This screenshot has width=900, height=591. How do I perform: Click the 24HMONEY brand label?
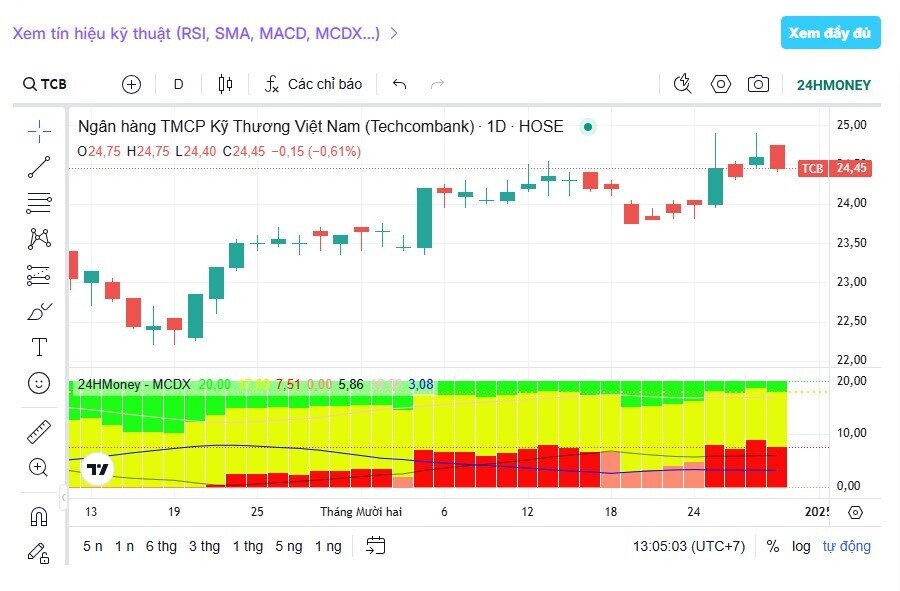[833, 85]
